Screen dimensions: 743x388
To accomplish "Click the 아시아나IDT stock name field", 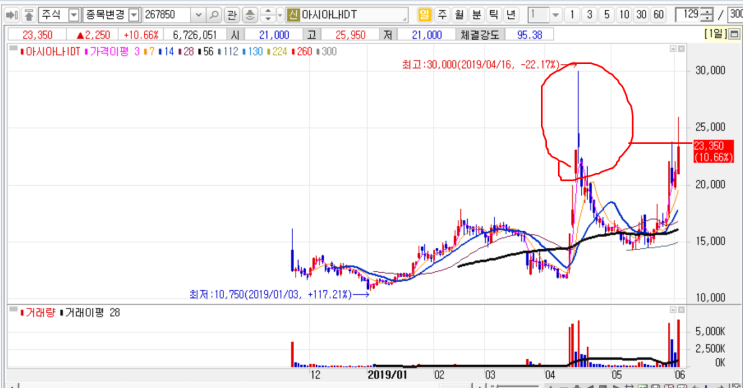I will [x=353, y=15].
